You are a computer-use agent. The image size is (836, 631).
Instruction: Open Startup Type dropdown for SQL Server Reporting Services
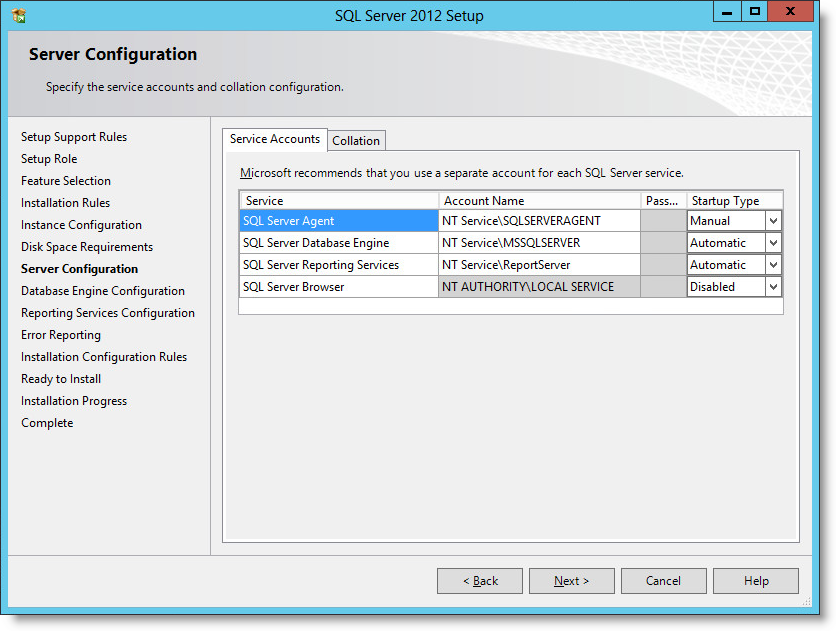pos(773,265)
